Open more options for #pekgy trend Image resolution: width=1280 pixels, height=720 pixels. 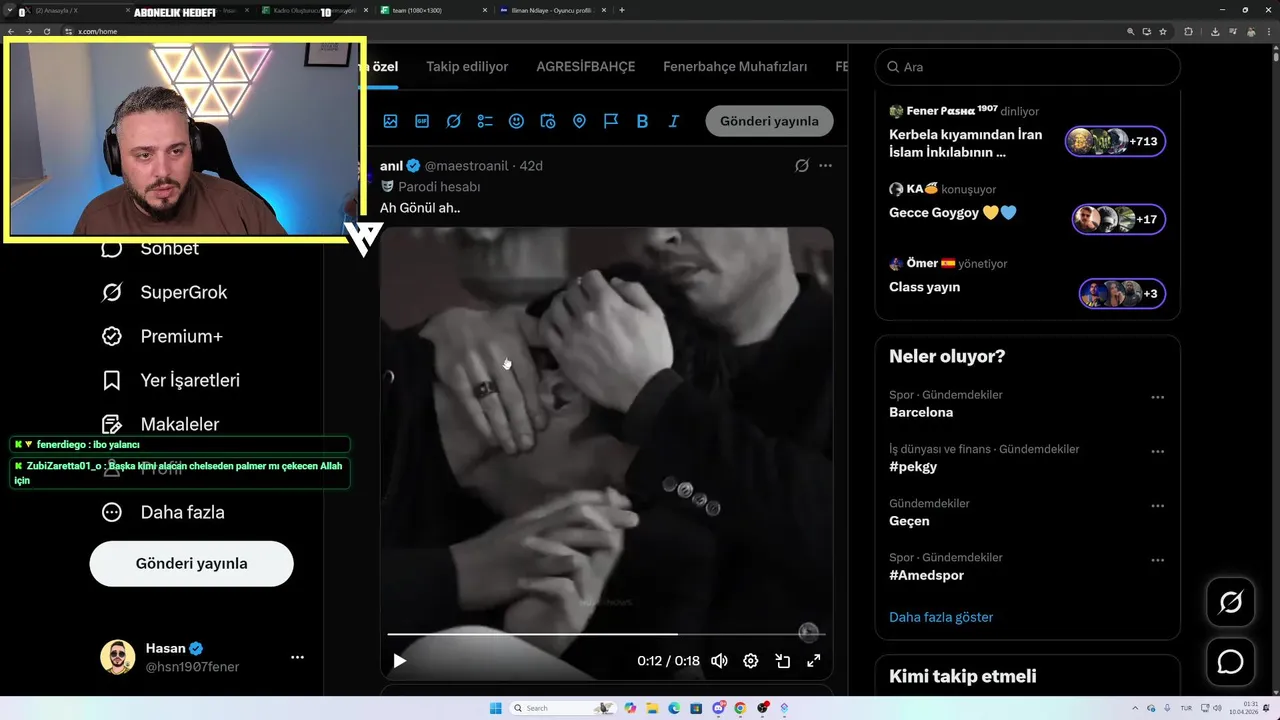pos(1157,451)
